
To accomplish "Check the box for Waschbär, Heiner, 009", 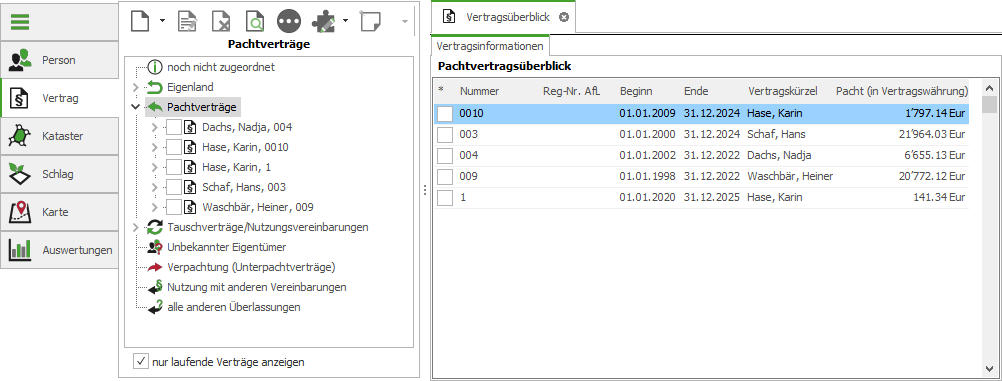I will [x=174, y=207].
